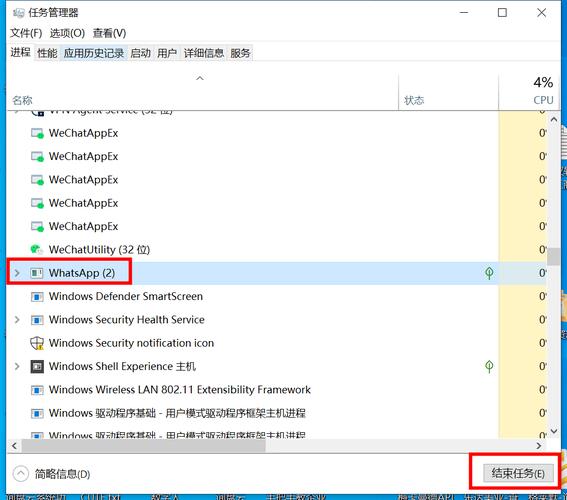This screenshot has width=567, height=500.
Task: Click the vertical scrollbar thumb
Action: click(554, 257)
